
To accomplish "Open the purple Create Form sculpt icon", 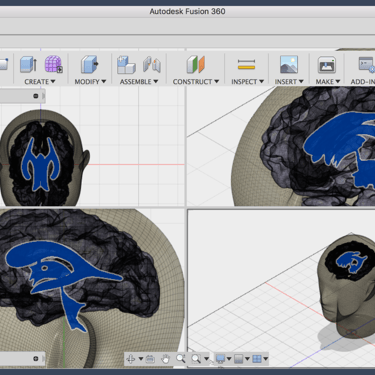I will (x=54, y=64).
